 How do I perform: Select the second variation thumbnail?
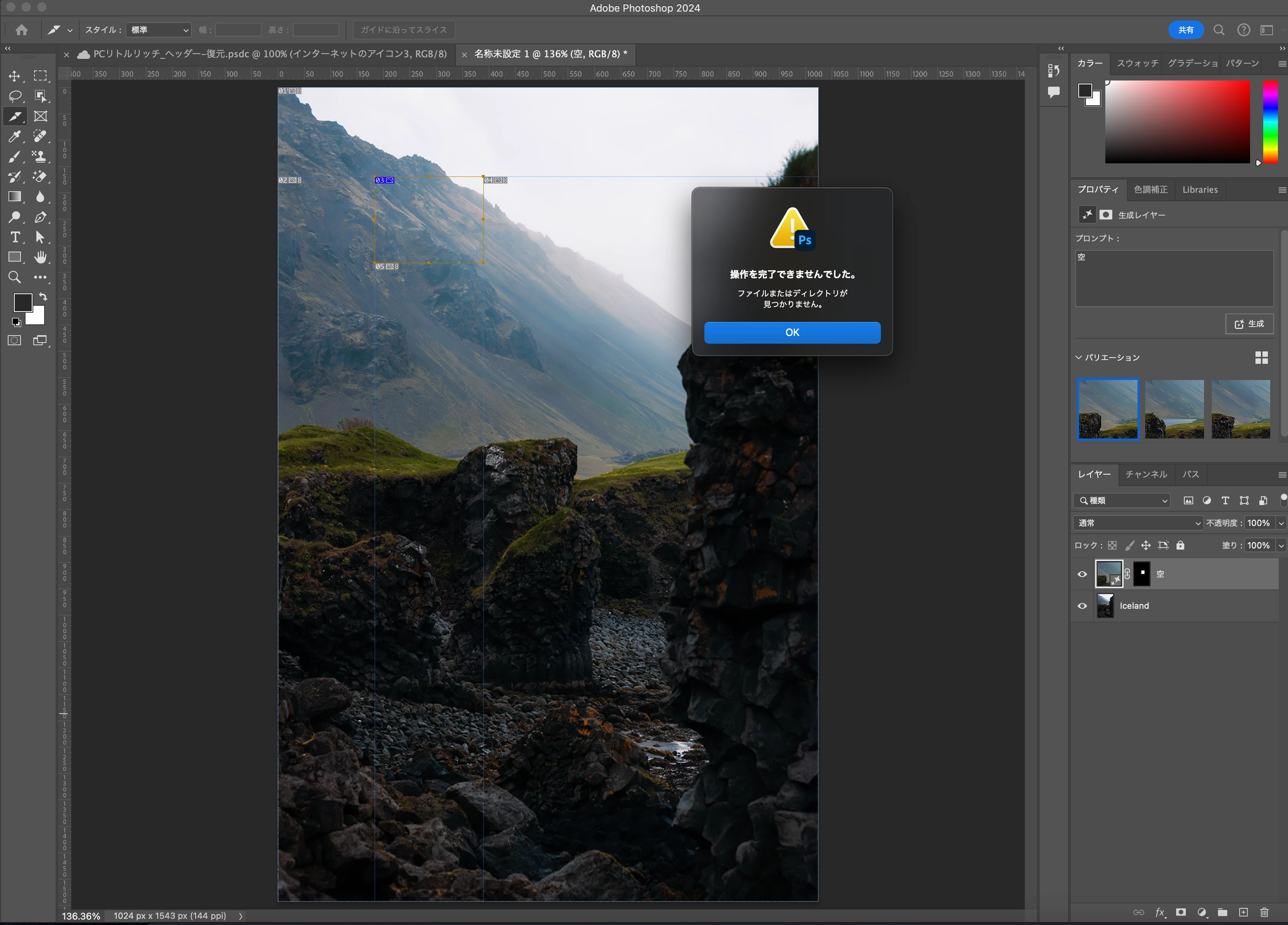1174,409
